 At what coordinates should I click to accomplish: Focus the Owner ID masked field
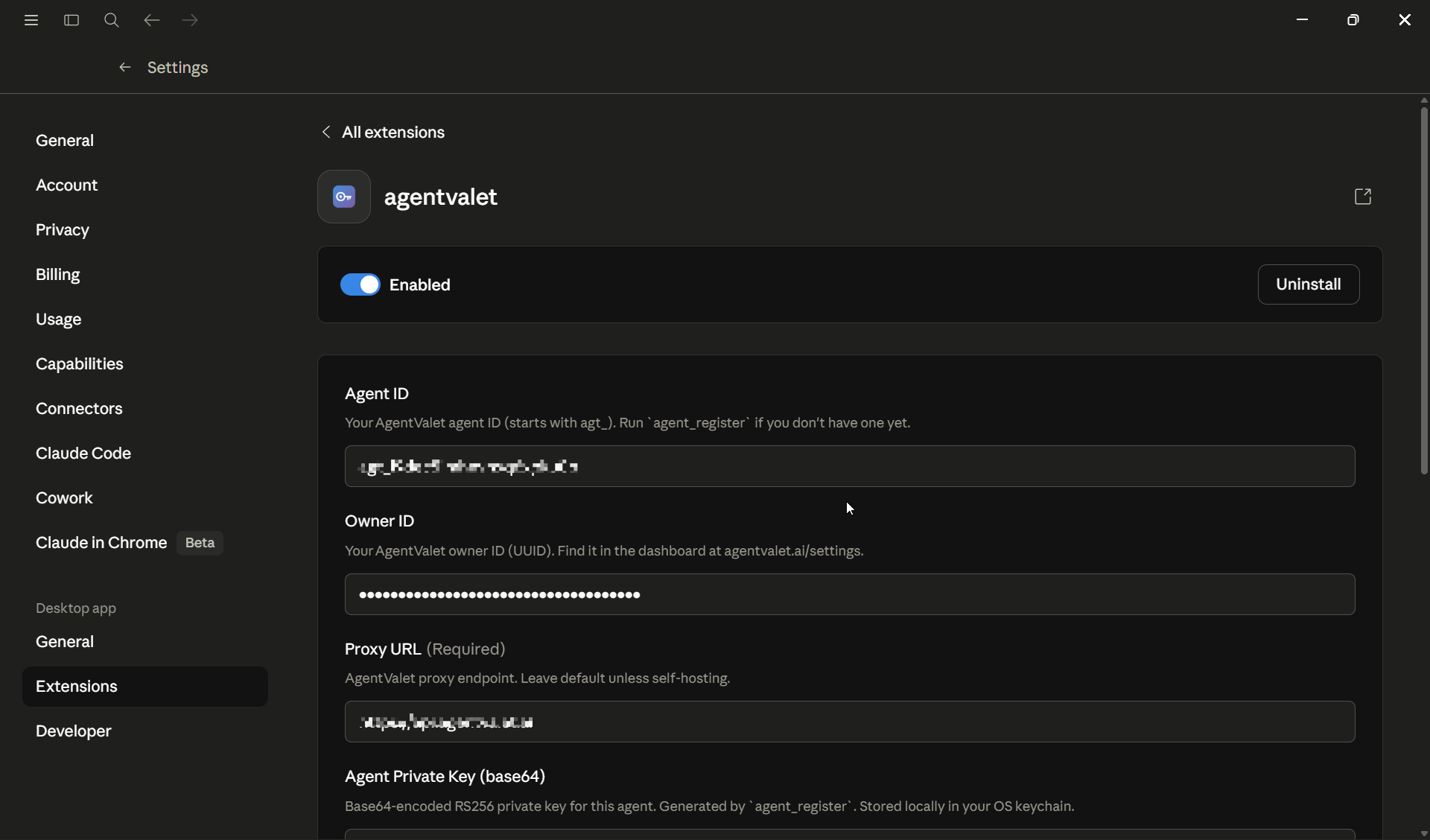tap(850, 594)
